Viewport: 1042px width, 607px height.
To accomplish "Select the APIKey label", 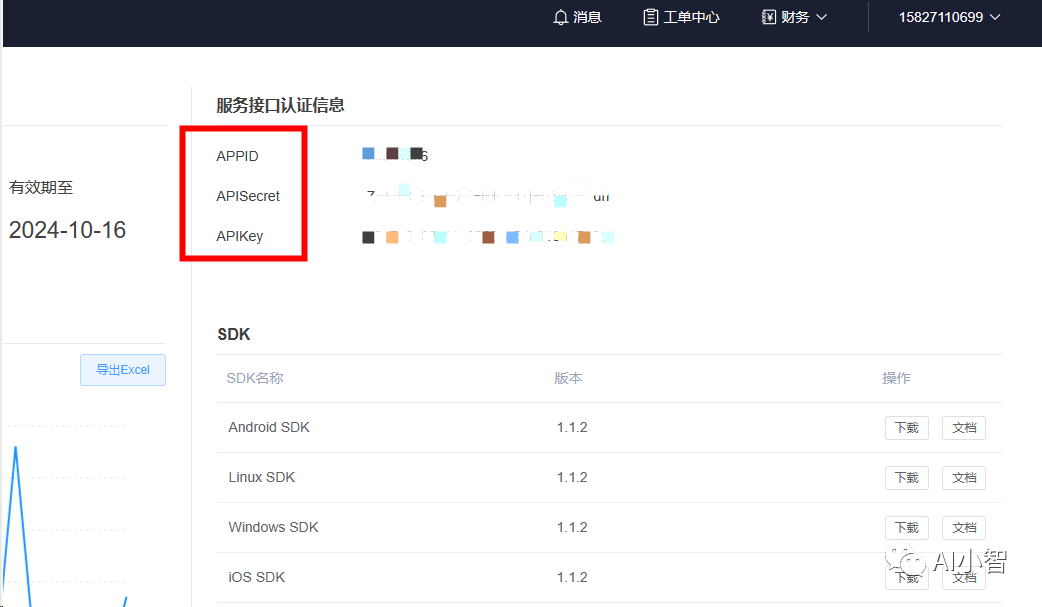I will pos(239,236).
